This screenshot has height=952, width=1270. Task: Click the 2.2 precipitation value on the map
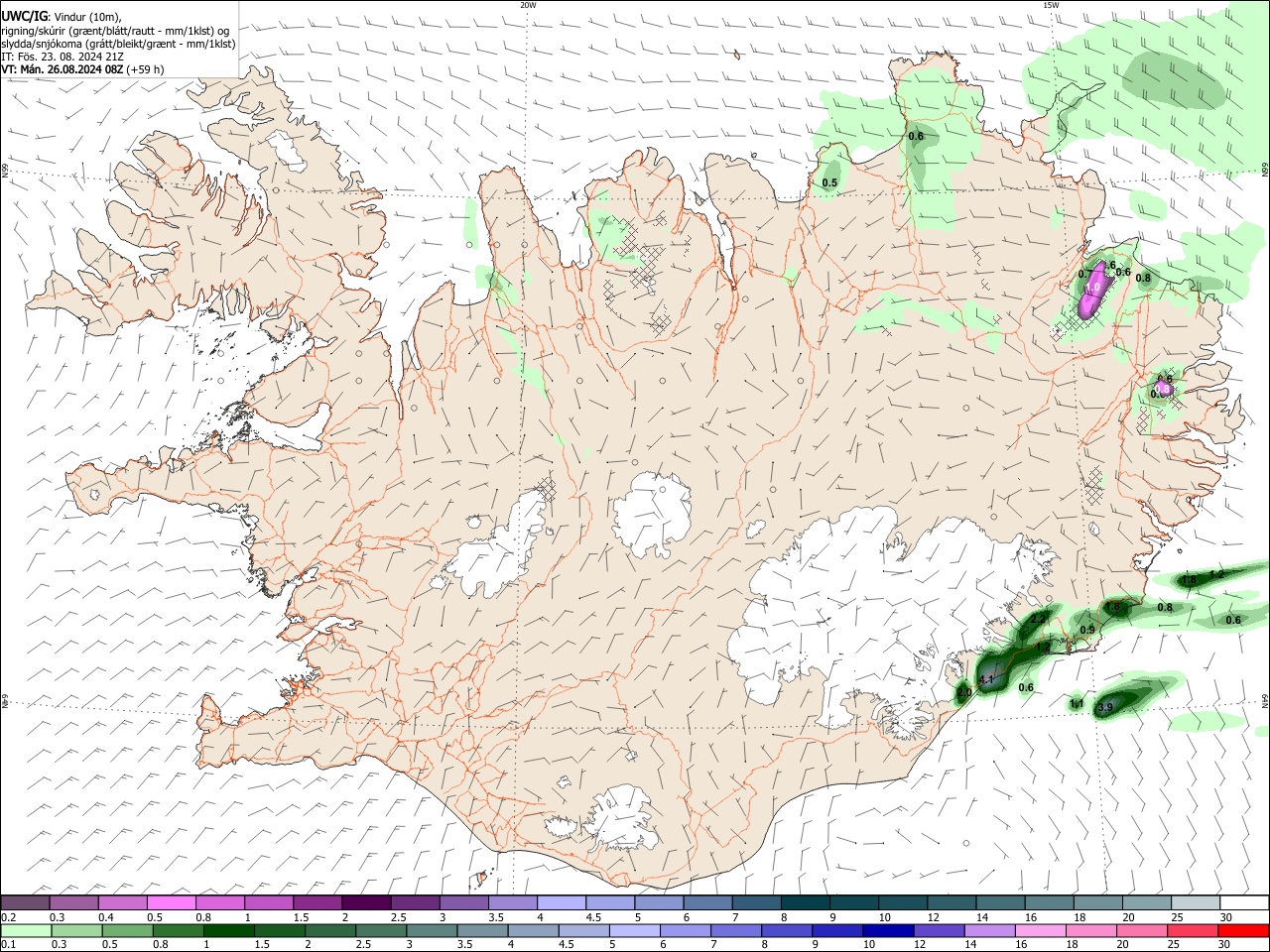point(1038,619)
